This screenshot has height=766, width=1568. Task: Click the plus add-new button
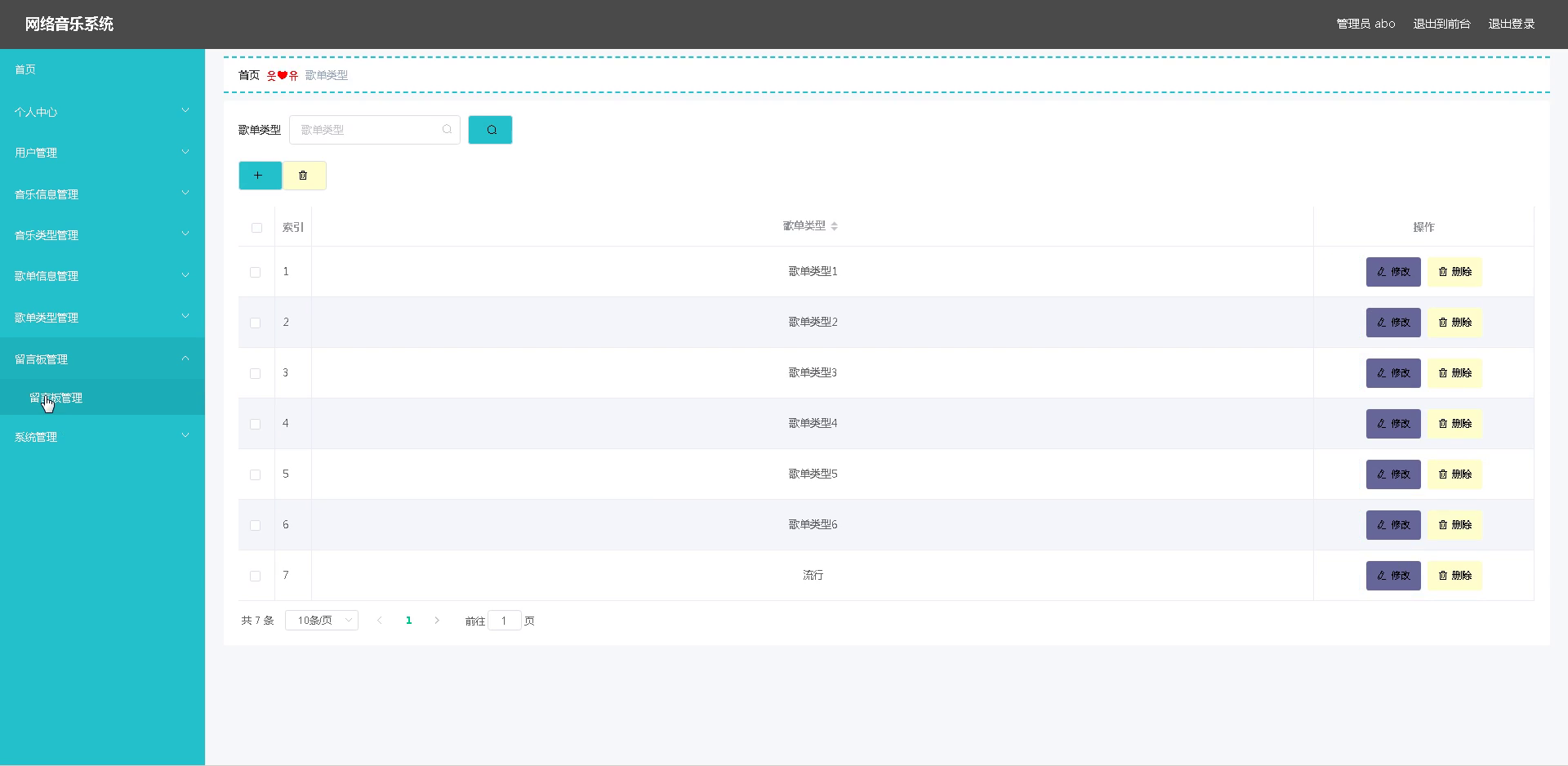click(260, 176)
